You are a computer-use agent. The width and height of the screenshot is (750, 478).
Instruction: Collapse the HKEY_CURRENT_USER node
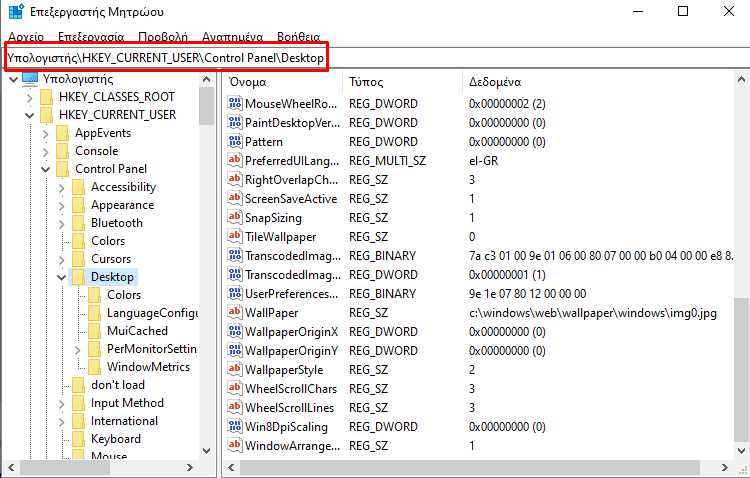pos(30,115)
